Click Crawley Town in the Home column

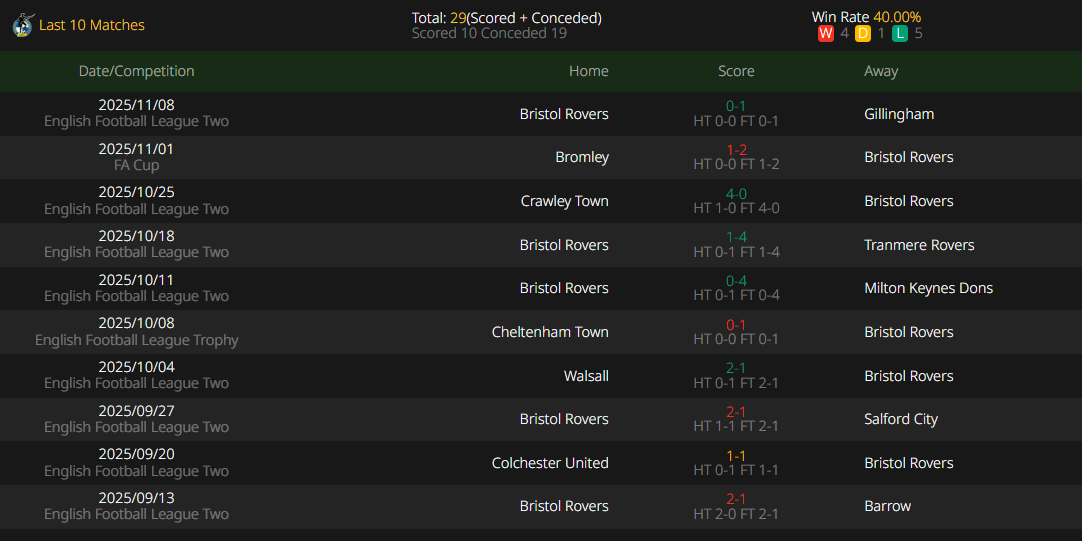[x=564, y=201]
